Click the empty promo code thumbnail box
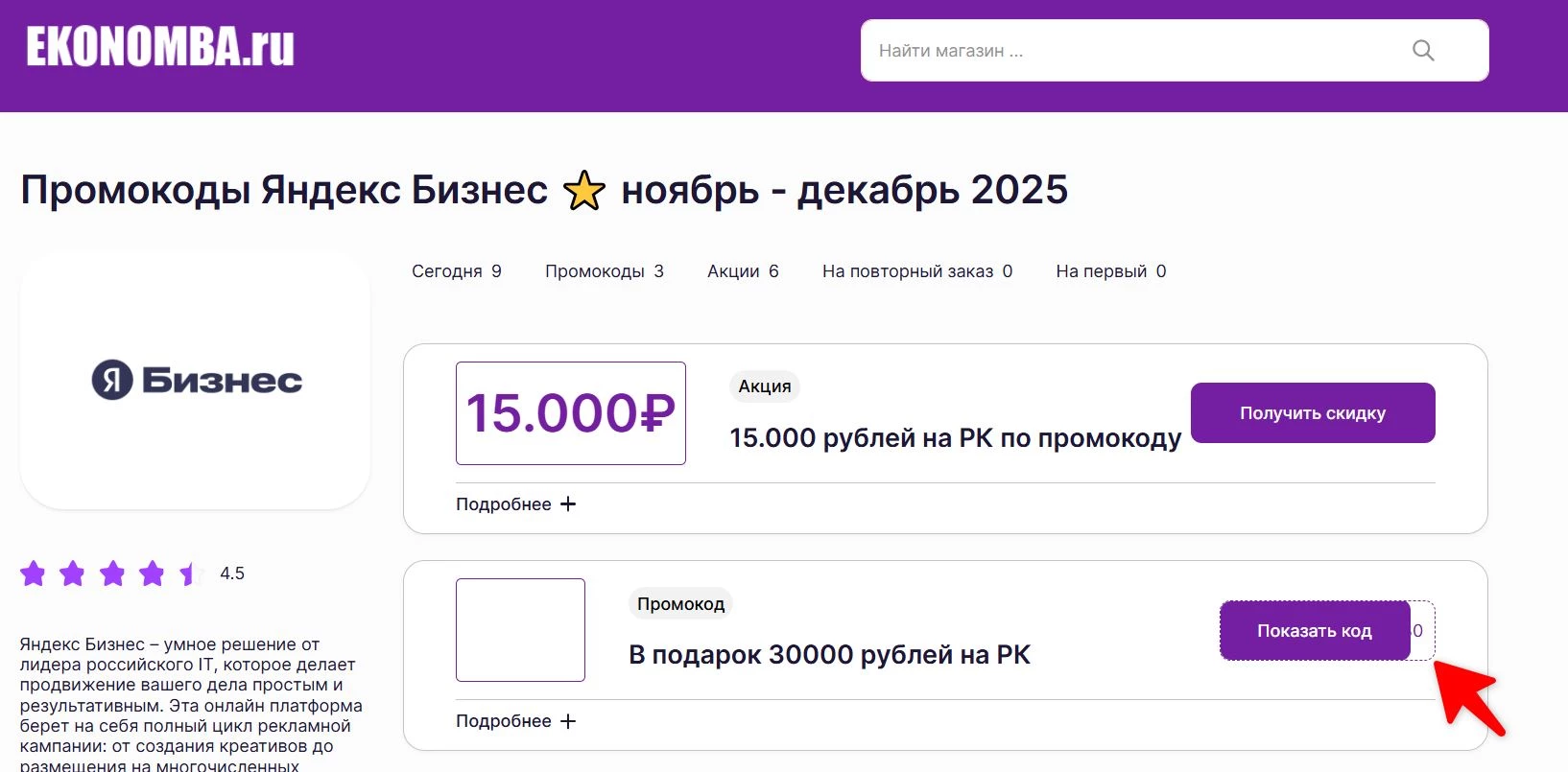Screen dimensions: 1568x772 click(x=520, y=630)
